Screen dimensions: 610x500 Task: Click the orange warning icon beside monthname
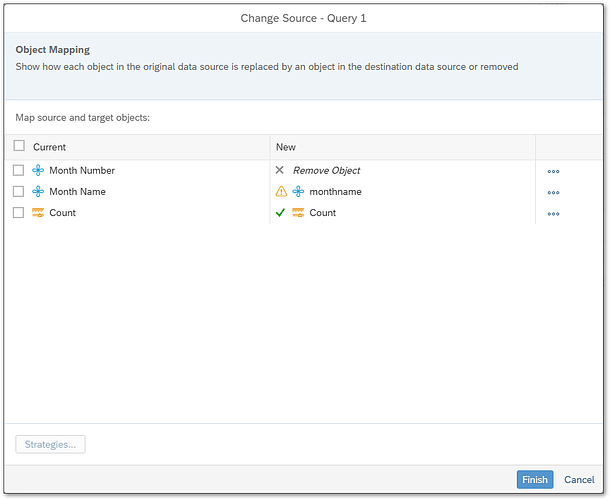[281, 191]
